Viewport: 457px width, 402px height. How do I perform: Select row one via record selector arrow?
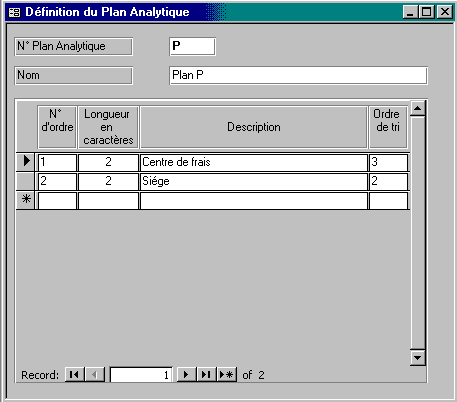(x=25, y=162)
